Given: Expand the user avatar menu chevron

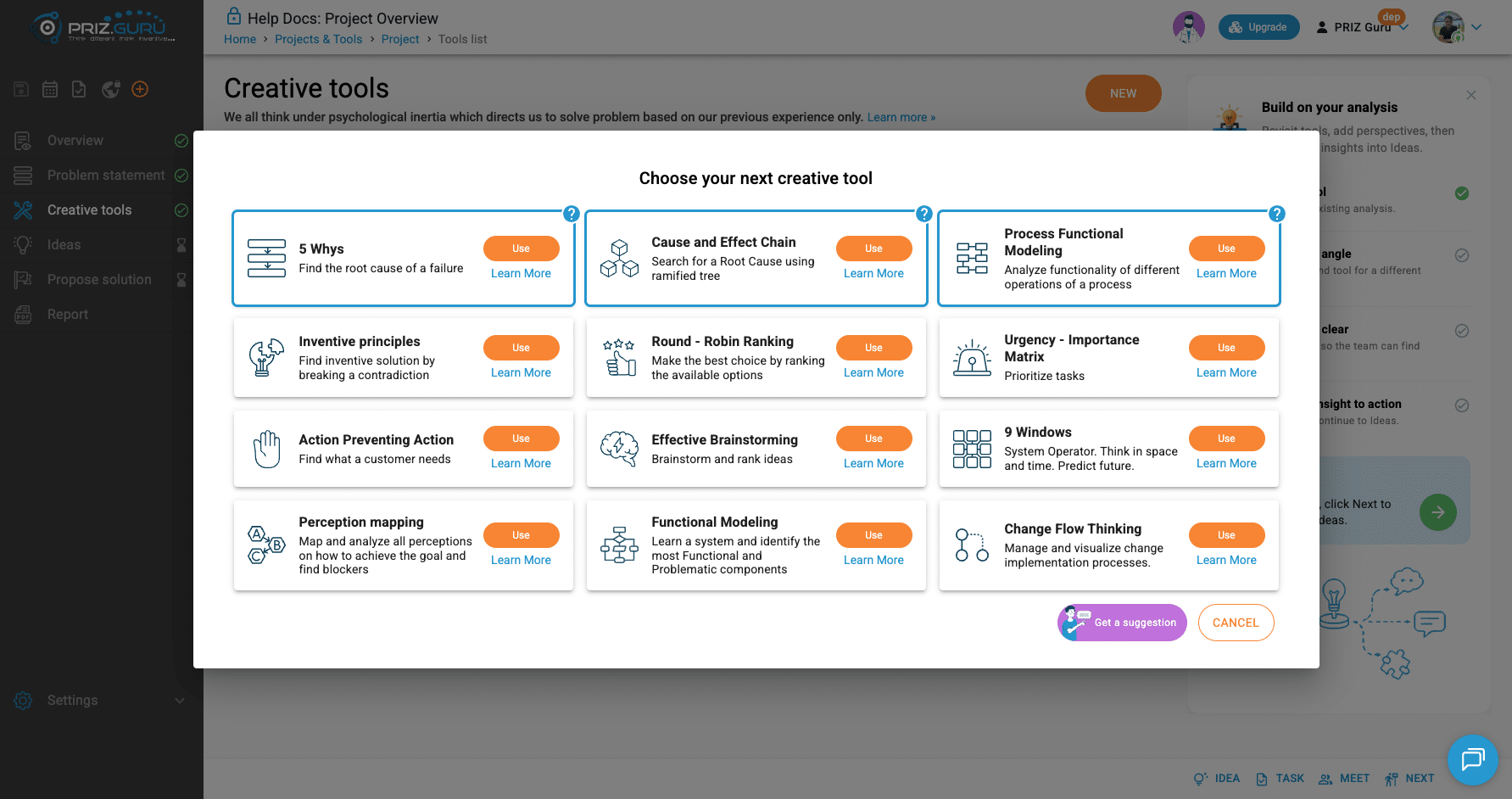Looking at the screenshot, I should tap(1476, 27).
